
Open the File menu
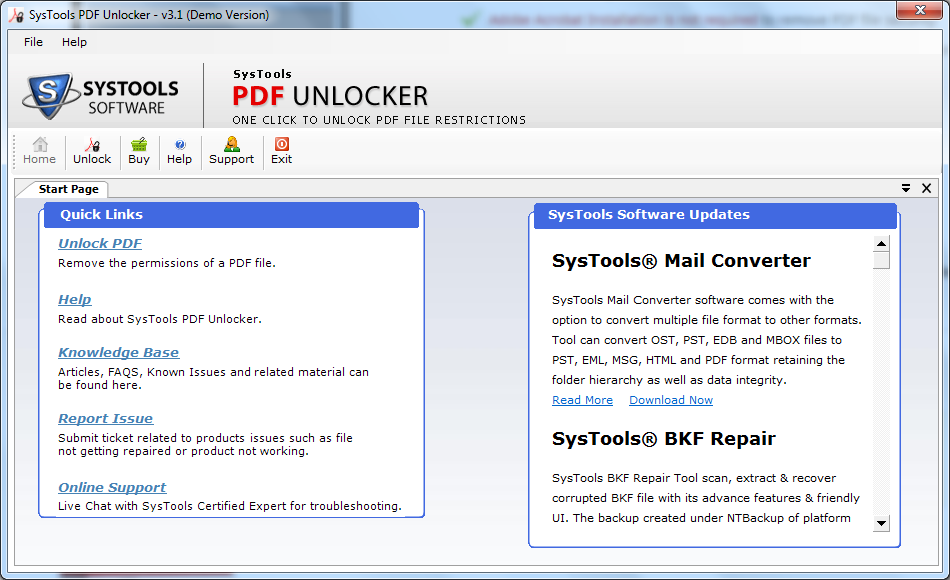[x=33, y=42]
